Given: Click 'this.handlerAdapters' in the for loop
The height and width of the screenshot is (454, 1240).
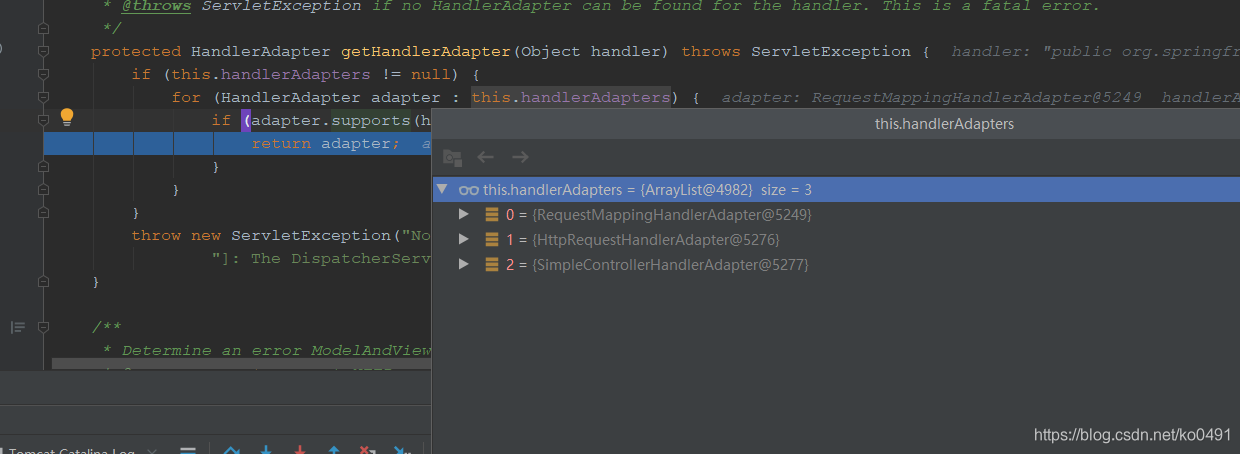Looking at the screenshot, I should click(570, 97).
